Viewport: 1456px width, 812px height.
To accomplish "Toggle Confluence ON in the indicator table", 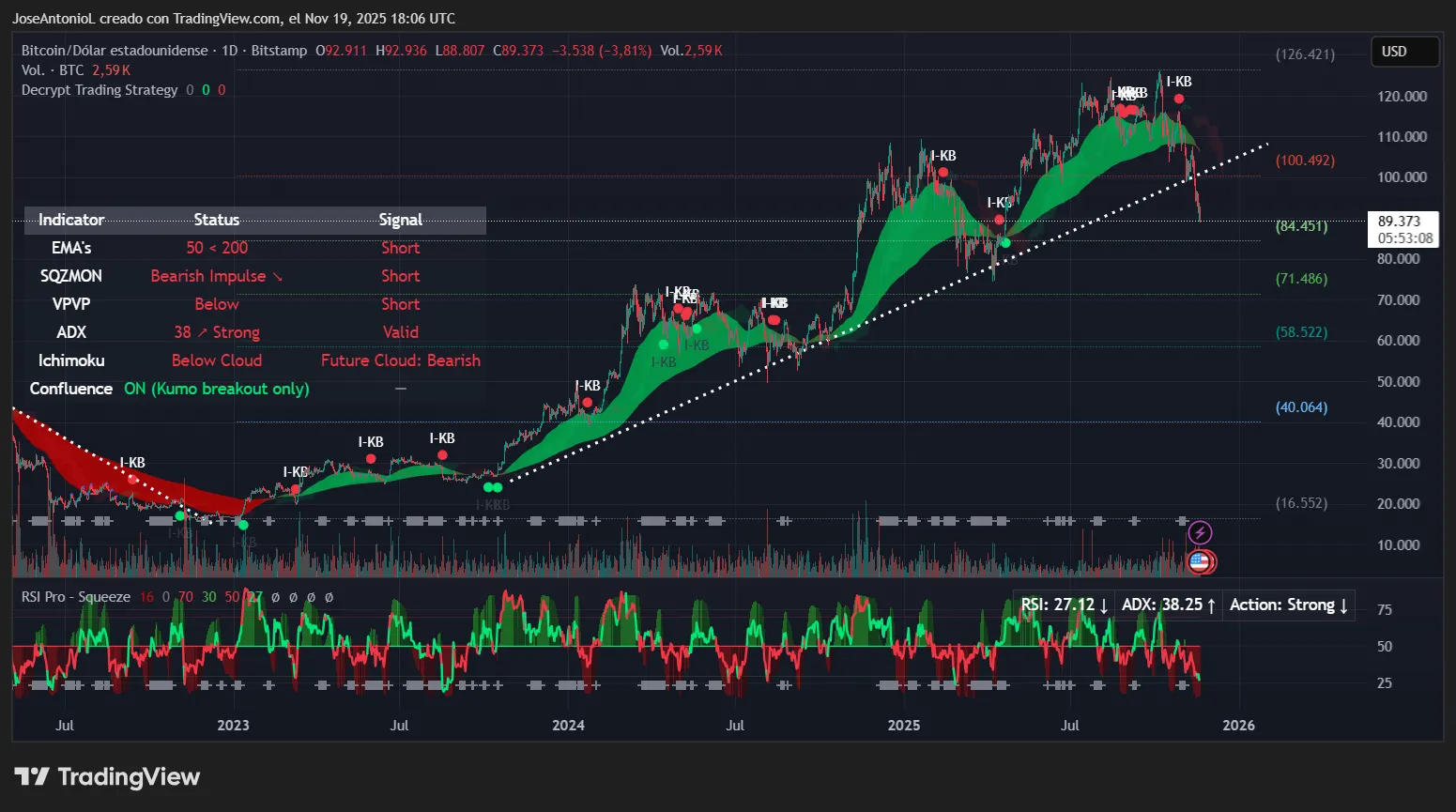I will pyautogui.click(x=216, y=388).
